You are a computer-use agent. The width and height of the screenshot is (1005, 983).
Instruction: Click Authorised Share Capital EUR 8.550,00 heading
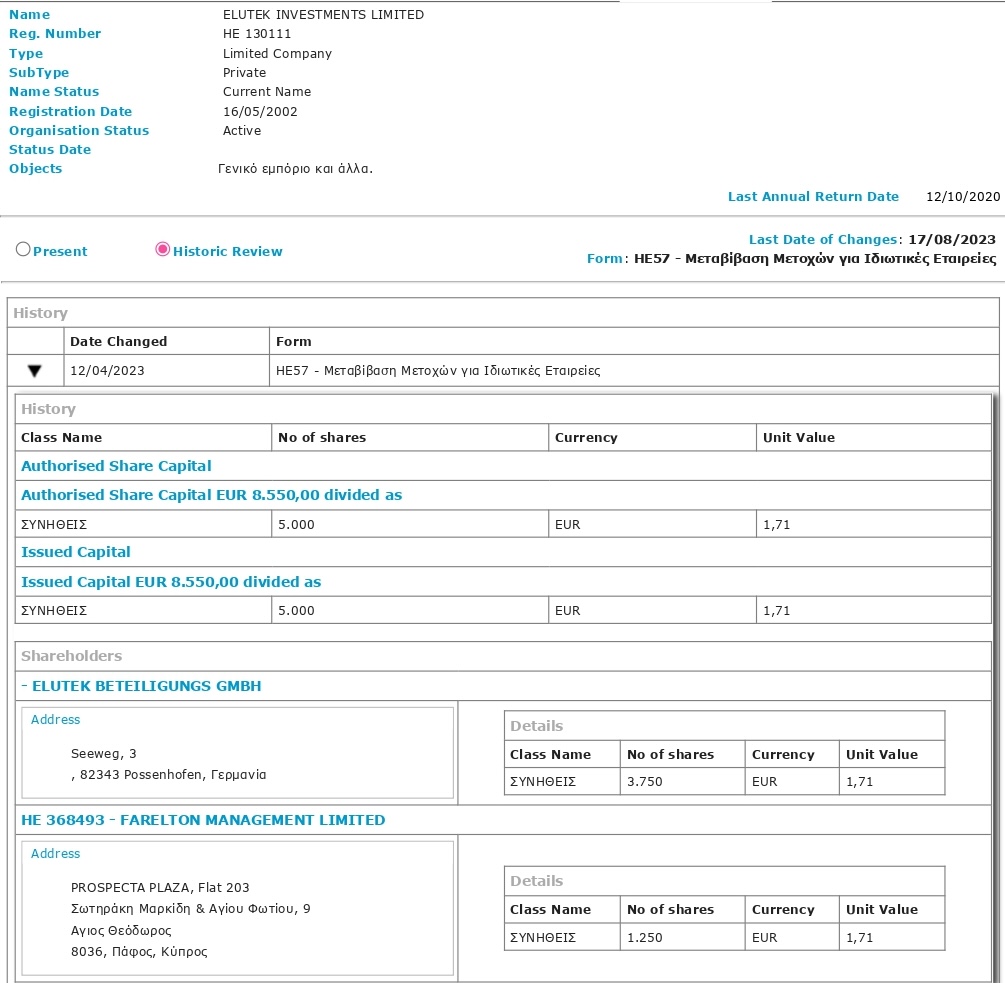coord(212,495)
